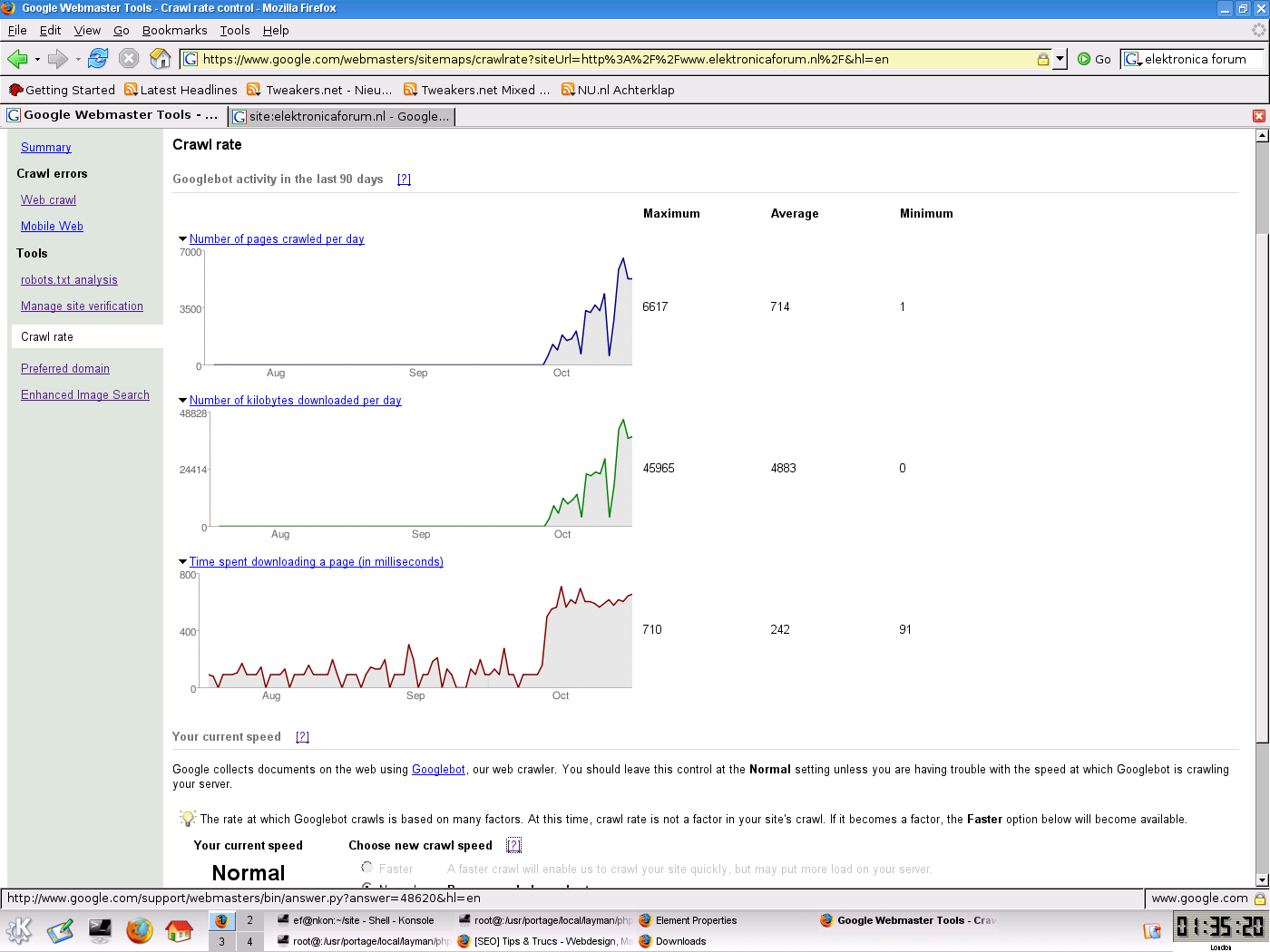Reload the page with the blue refresh icon

pyautogui.click(x=98, y=59)
